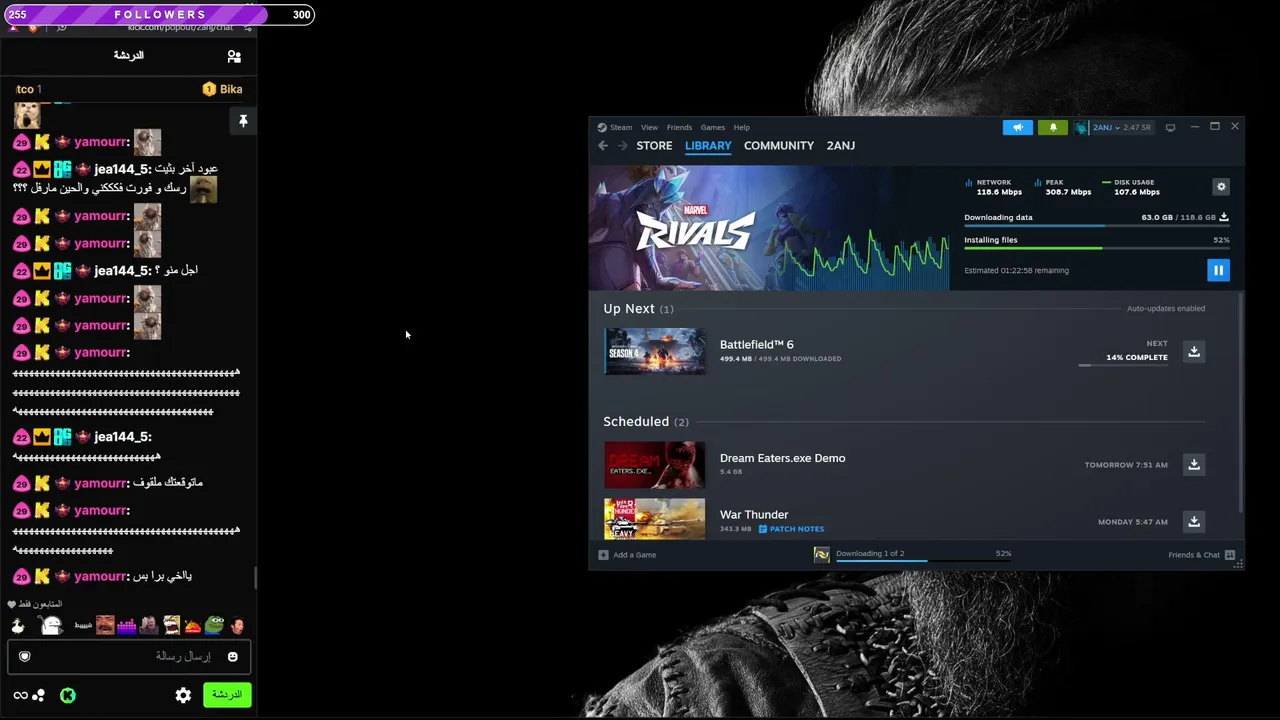Pause the Marvel Rivals download

pos(1218,270)
